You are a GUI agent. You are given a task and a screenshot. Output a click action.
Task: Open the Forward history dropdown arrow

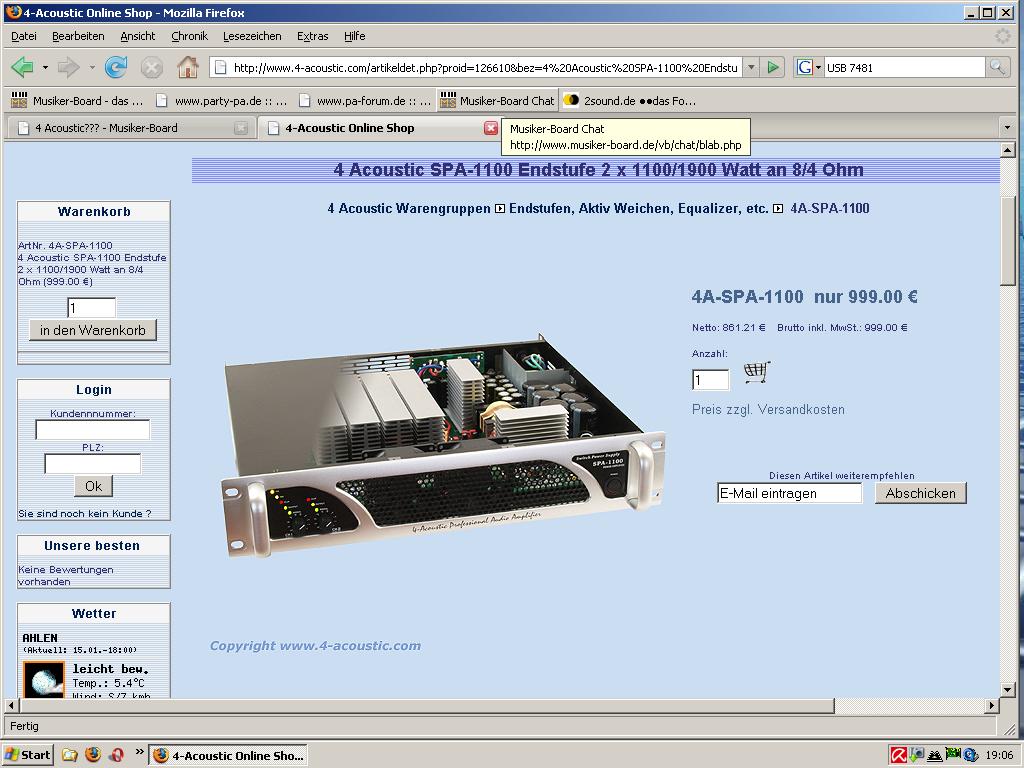click(92, 67)
